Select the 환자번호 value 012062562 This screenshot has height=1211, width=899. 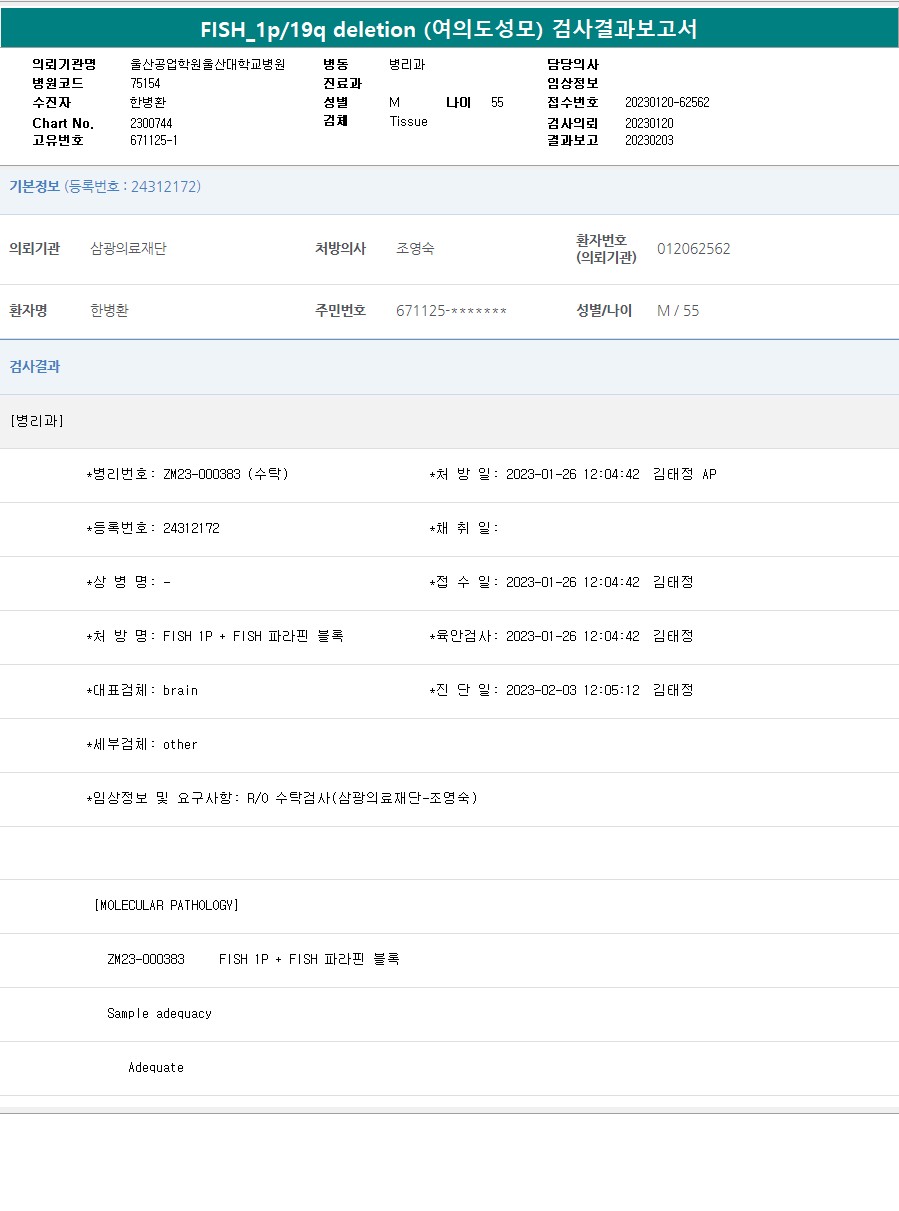point(693,249)
